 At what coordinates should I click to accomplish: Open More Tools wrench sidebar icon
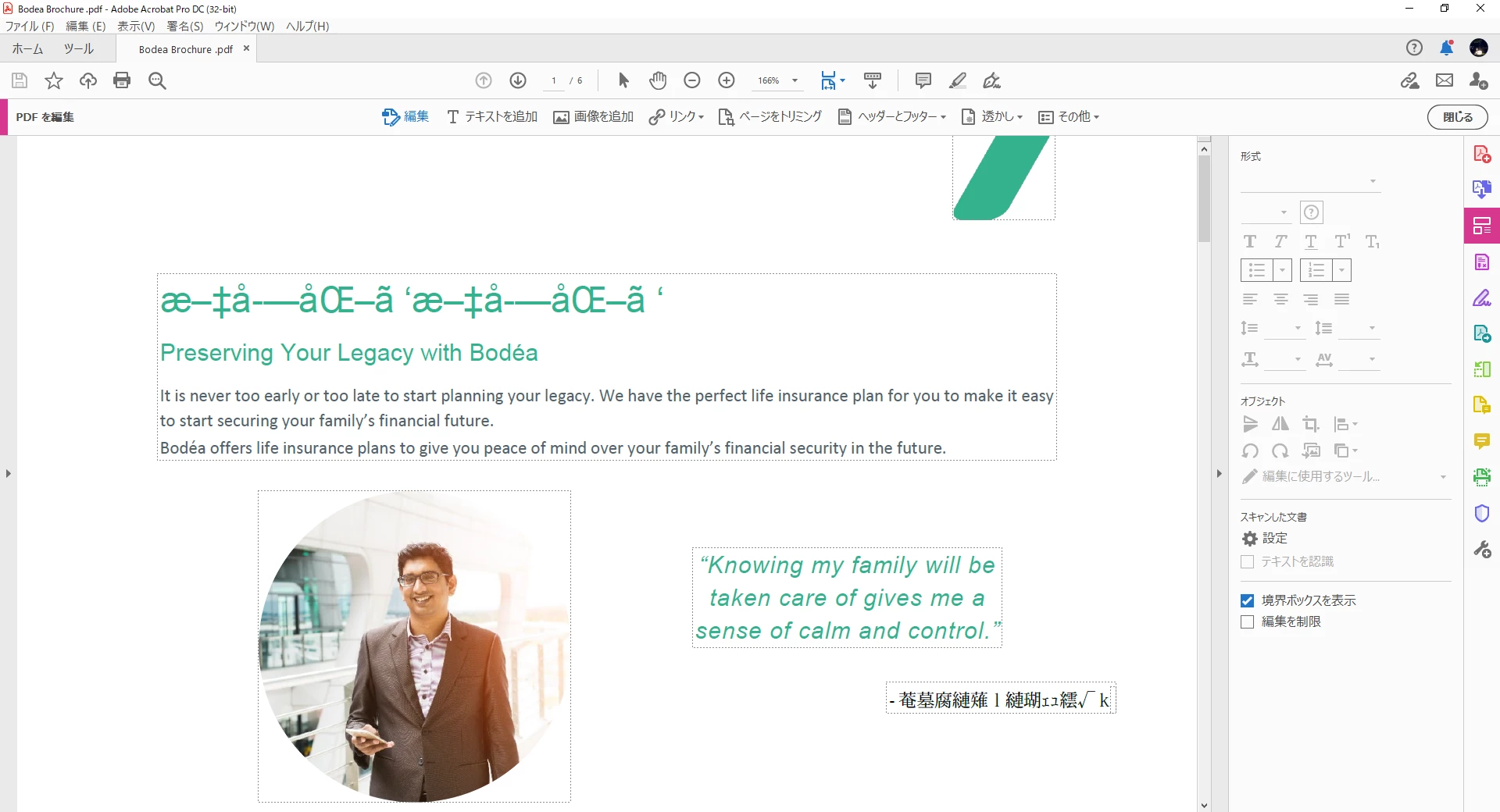point(1482,550)
